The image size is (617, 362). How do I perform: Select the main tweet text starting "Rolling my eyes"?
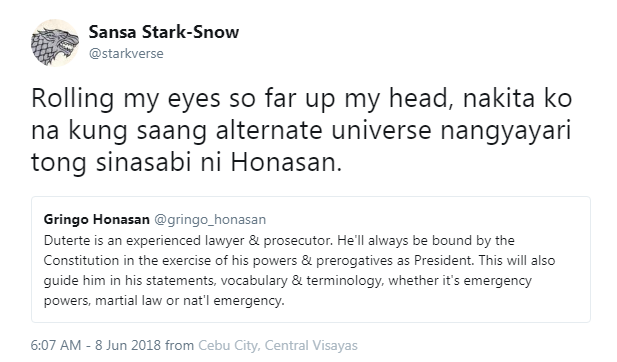pos(301,130)
